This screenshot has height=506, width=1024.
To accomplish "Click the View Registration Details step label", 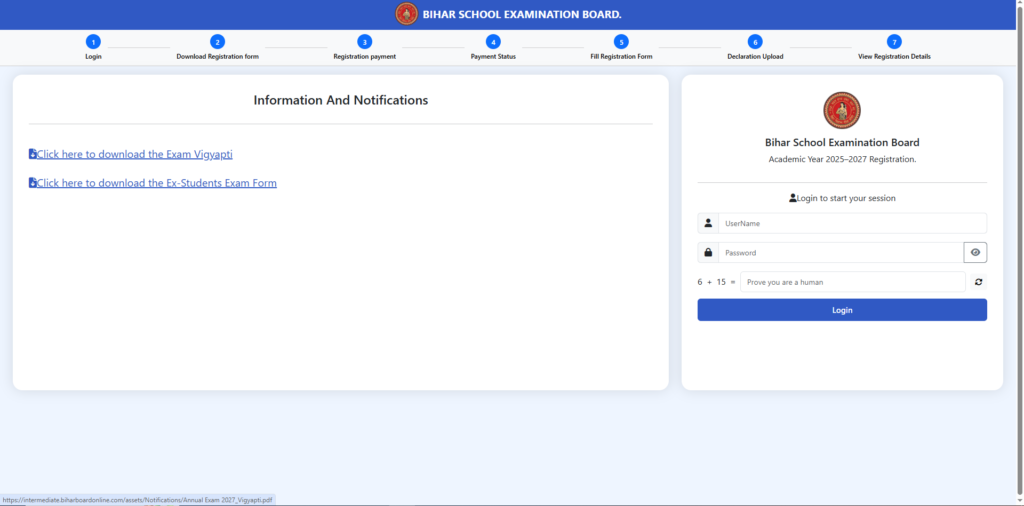I will click(x=894, y=57).
